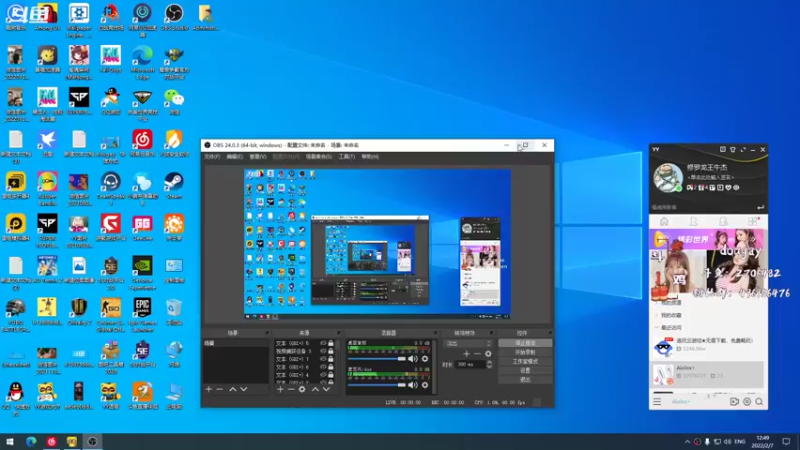The height and width of the screenshot is (450, 800).
Task: Hide source 视频捕获设备 3 via eye icon
Action: [322, 351]
